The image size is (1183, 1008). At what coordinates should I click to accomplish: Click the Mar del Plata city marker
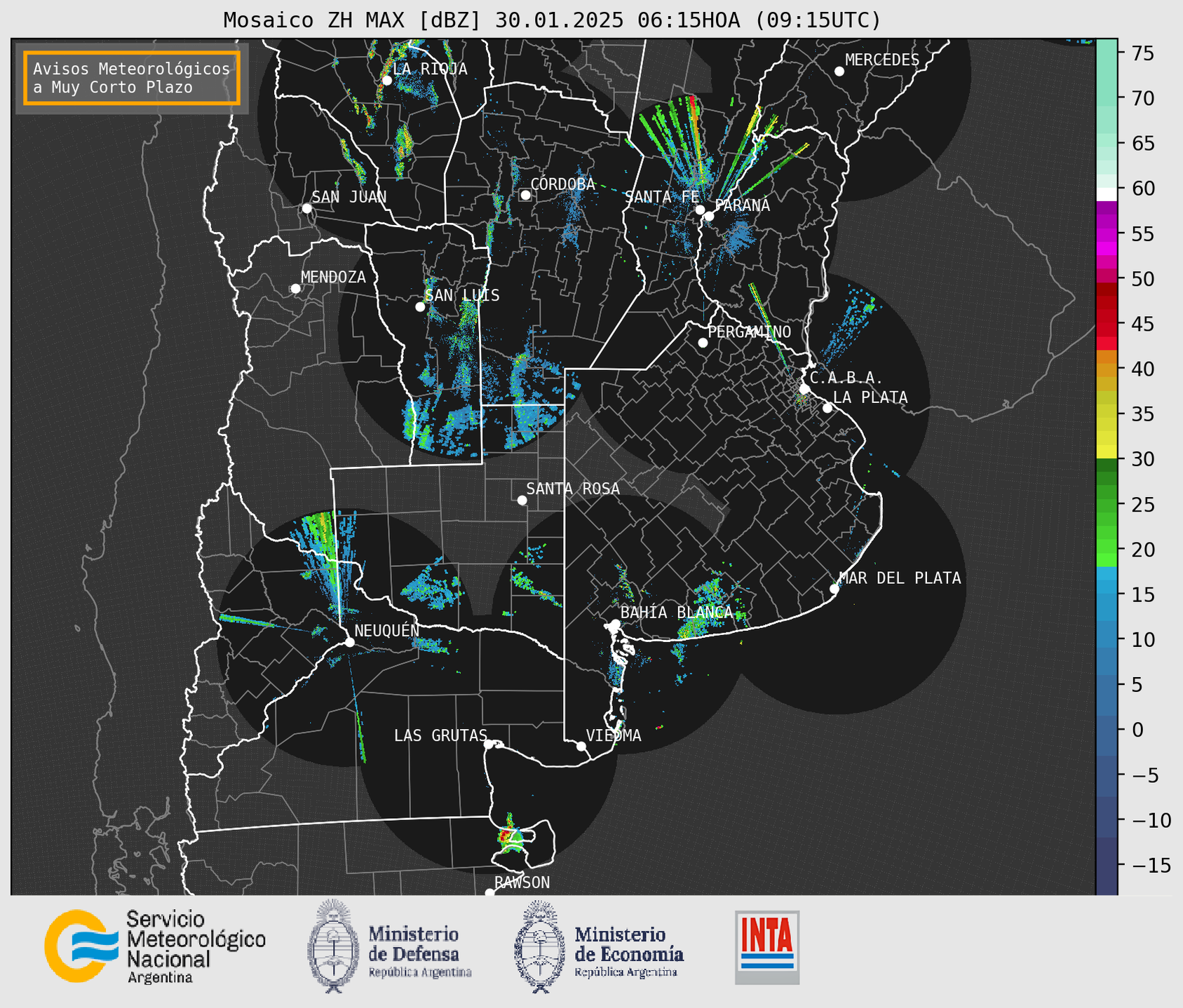tap(834, 589)
